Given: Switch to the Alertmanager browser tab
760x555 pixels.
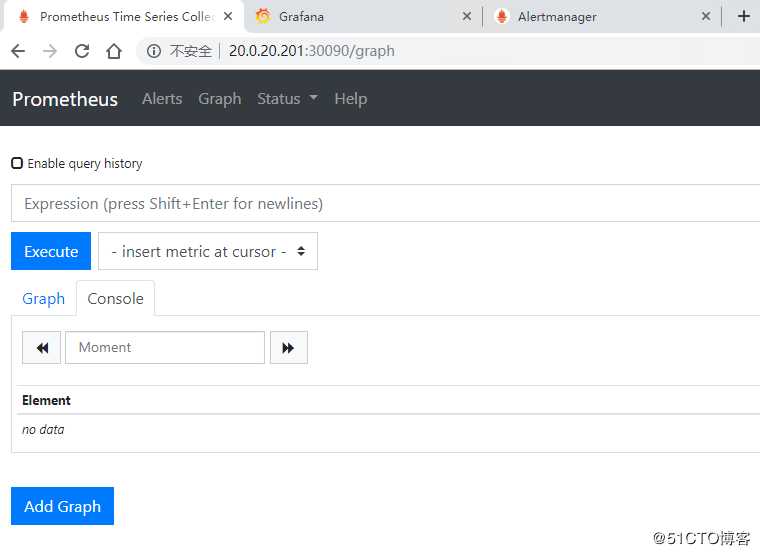Looking at the screenshot, I should pyautogui.click(x=601, y=16).
